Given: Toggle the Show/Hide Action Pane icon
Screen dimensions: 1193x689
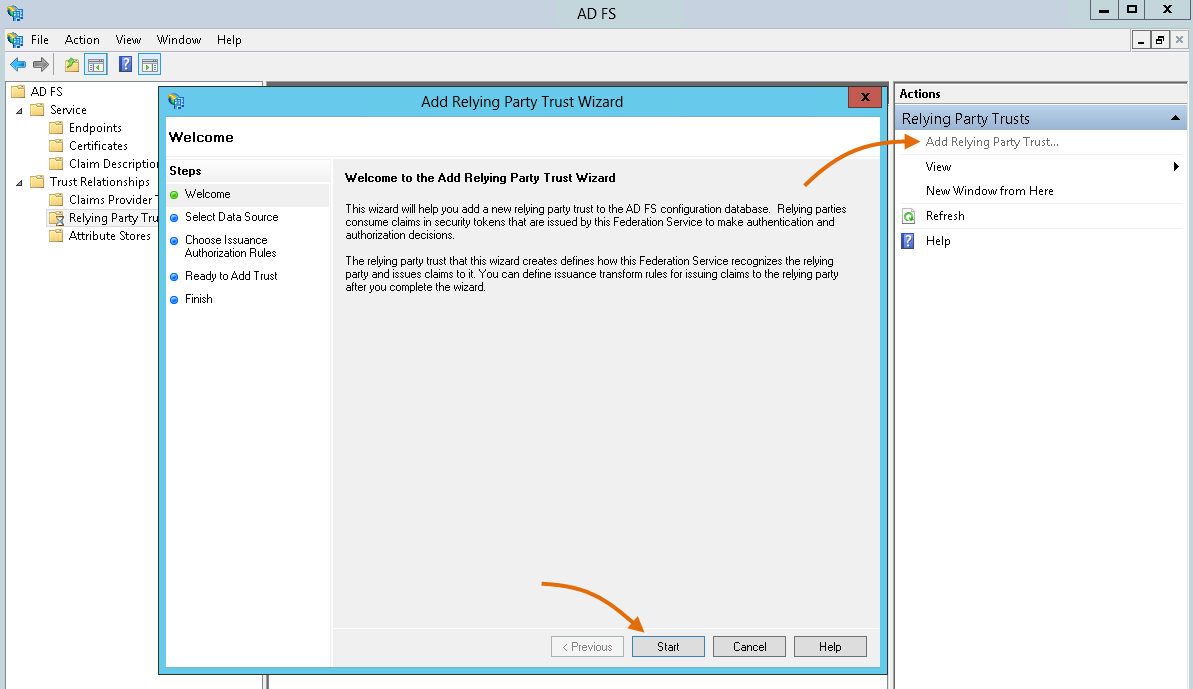Looking at the screenshot, I should 148,64.
